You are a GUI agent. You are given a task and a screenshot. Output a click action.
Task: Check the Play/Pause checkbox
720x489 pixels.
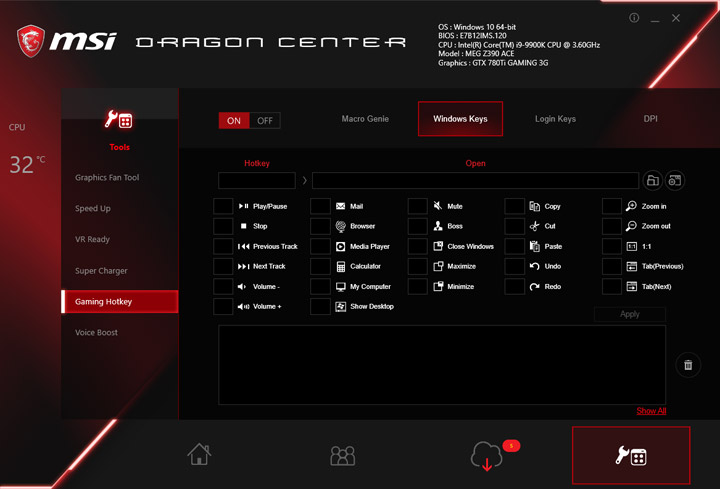pyautogui.click(x=223, y=206)
